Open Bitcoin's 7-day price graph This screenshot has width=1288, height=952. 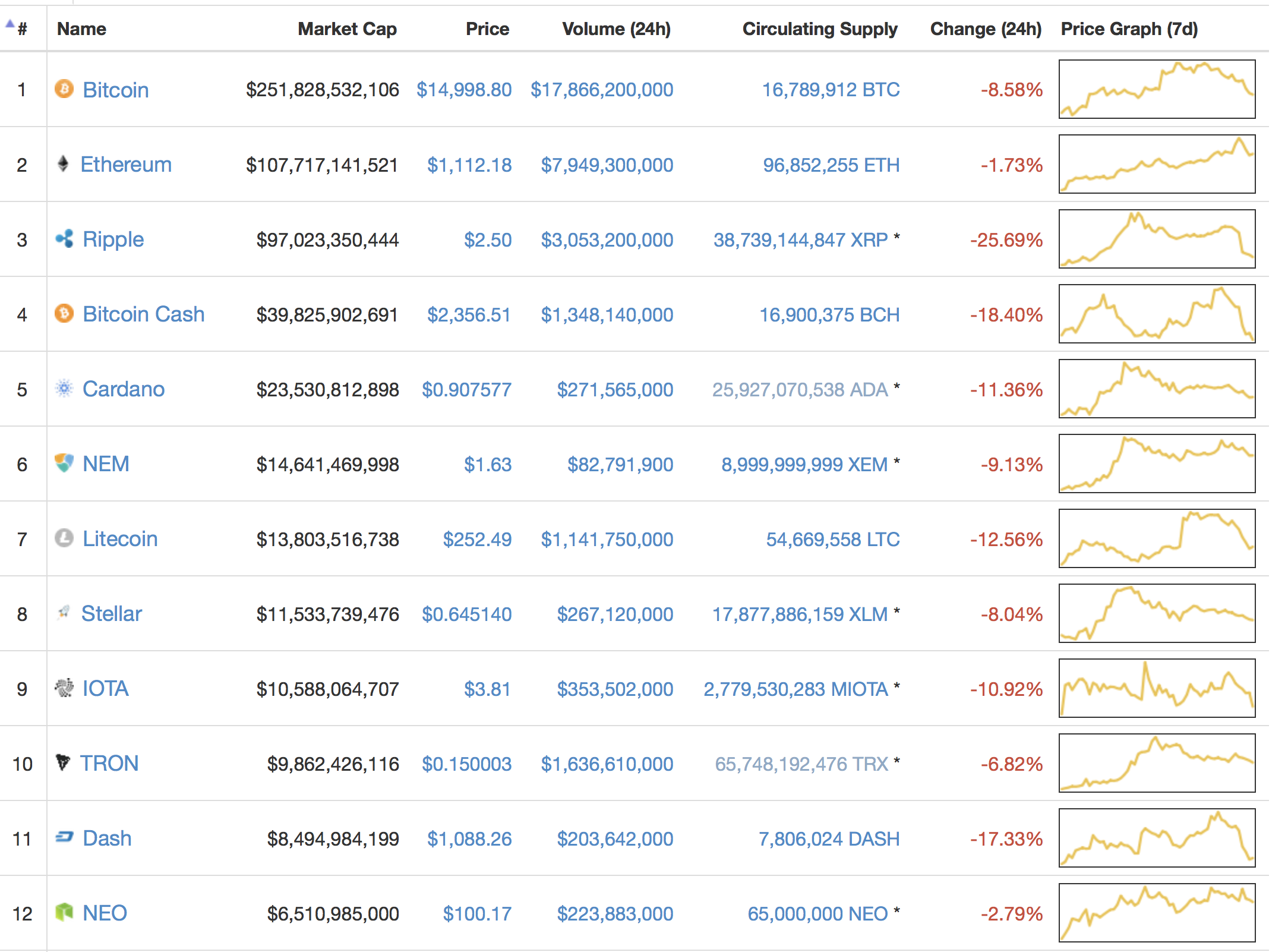[x=1157, y=89]
